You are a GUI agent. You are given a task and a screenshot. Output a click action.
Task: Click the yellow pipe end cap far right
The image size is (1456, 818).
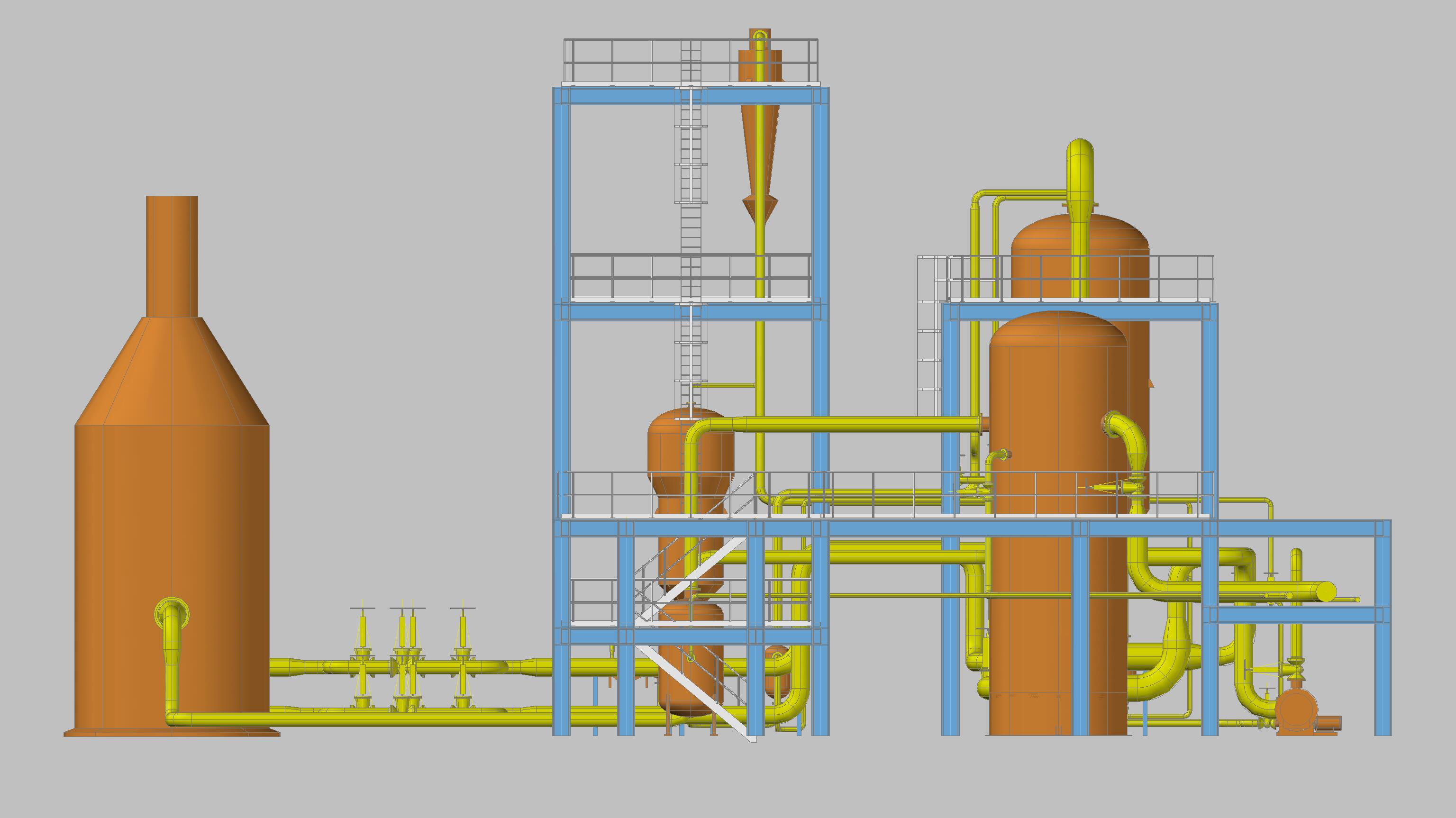1327,592
